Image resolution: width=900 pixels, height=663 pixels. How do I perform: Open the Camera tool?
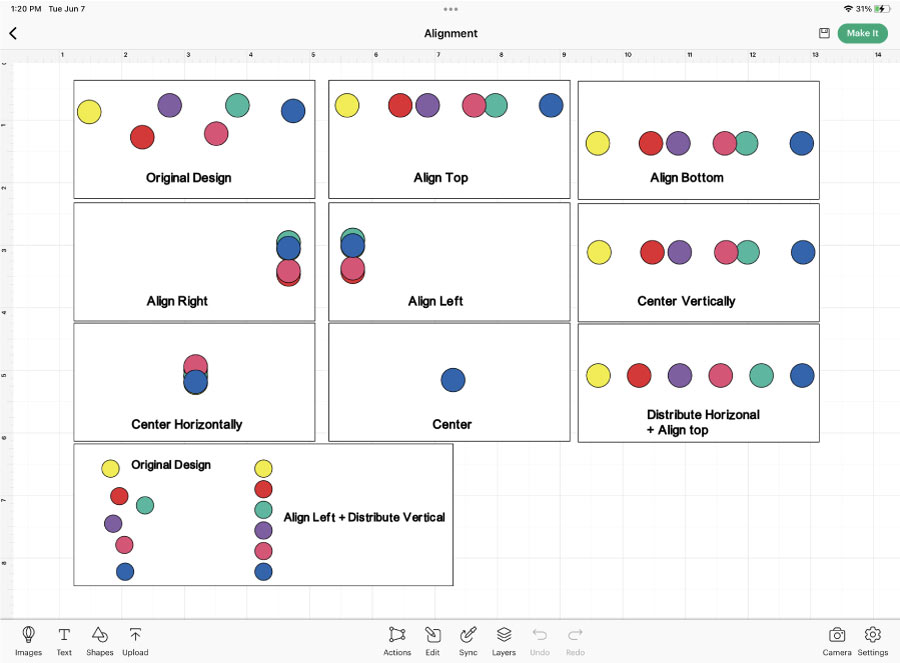(837, 641)
